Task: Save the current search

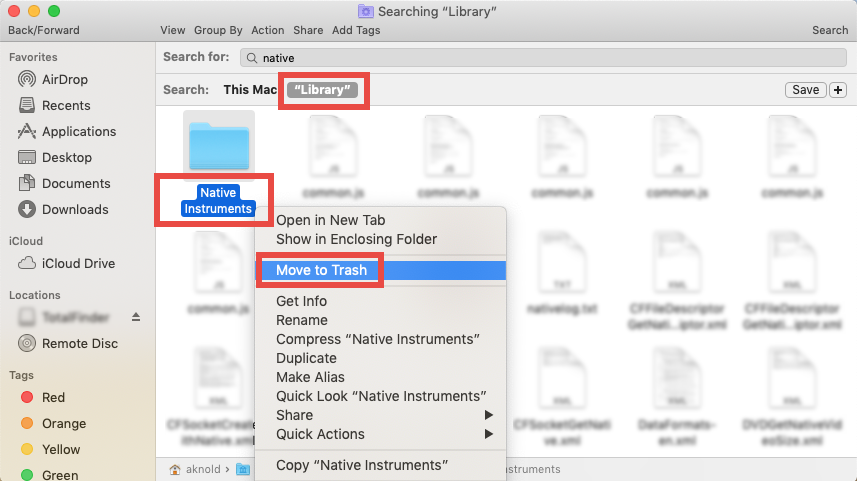Action: coord(806,90)
